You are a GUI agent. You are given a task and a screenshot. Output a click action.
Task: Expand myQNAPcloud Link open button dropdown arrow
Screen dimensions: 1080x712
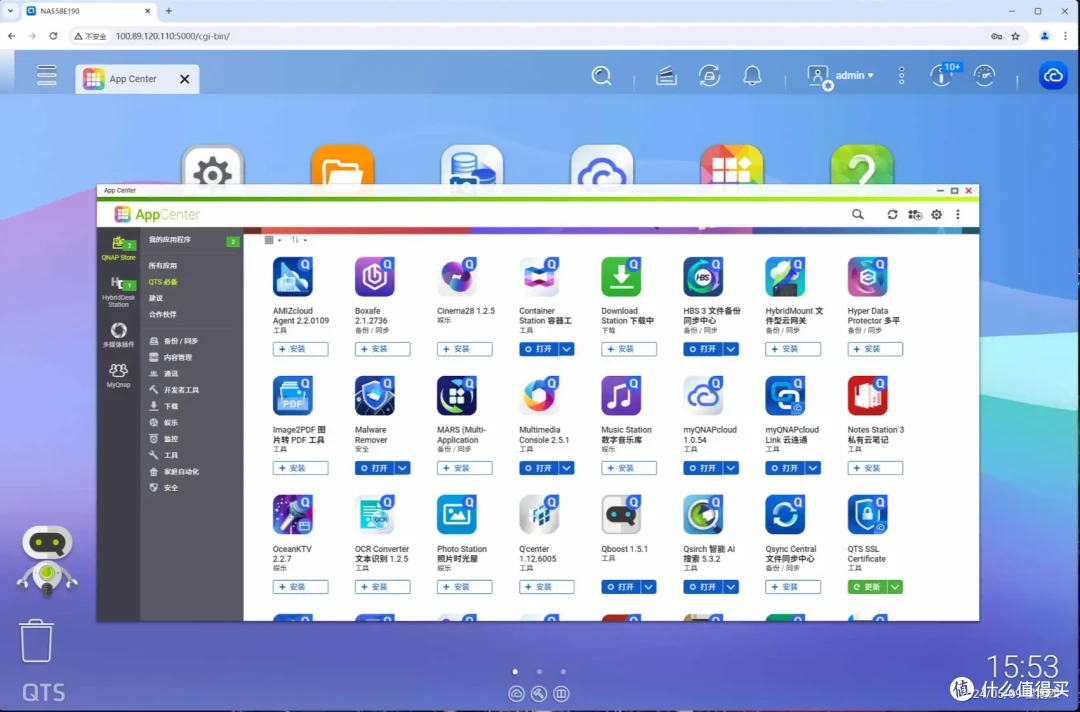813,468
